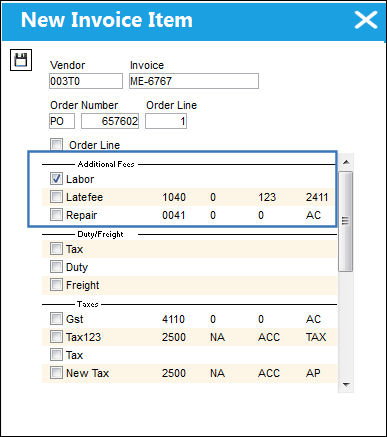The width and height of the screenshot is (387, 437).
Task: Select the NA value in Tax123 row
Action: (x=218, y=337)
